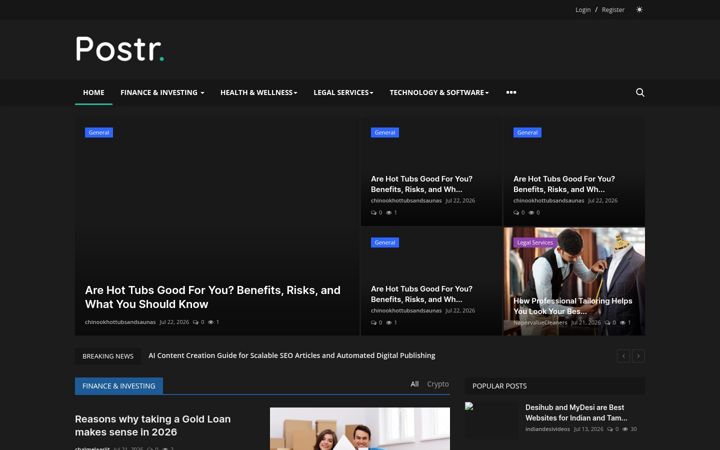Click the General tag on large featured post
Viewport: 720px width, 450px height.
point(99,132)
